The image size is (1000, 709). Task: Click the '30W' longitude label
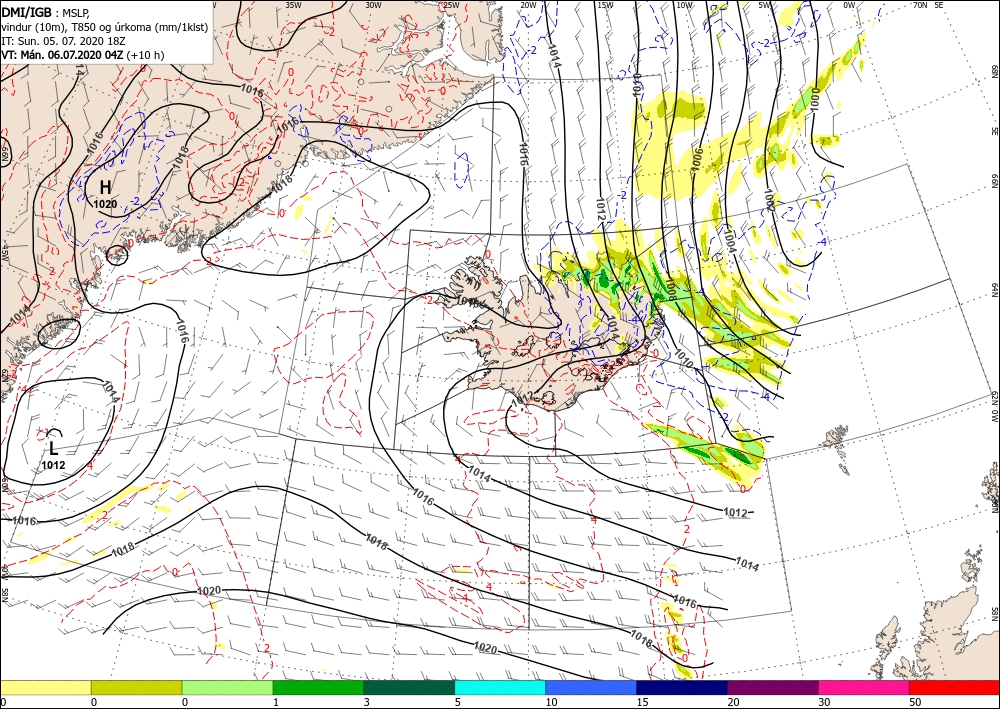click(374, 5)
